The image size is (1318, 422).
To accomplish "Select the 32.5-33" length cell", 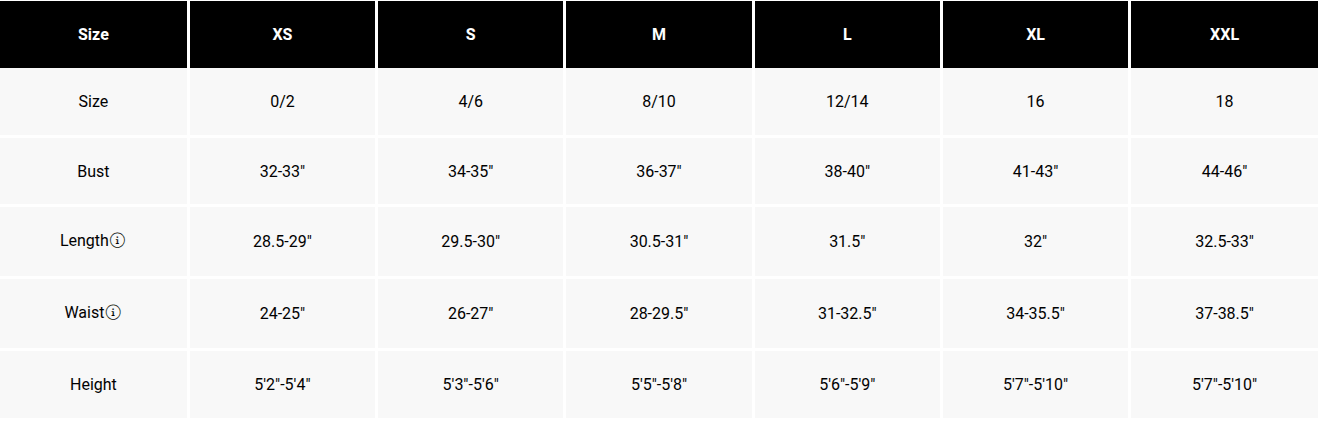I will click(x=1224, y=241).
